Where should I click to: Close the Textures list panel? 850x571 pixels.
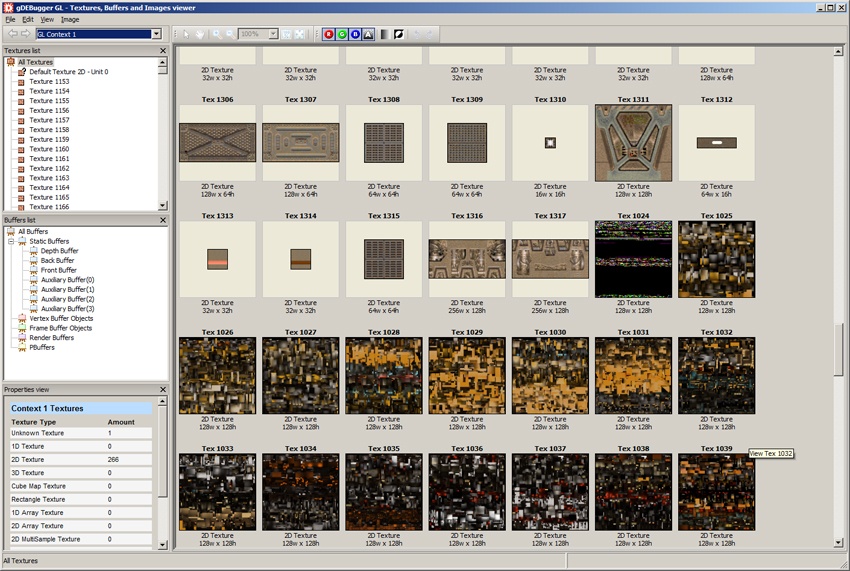[163, 49]
